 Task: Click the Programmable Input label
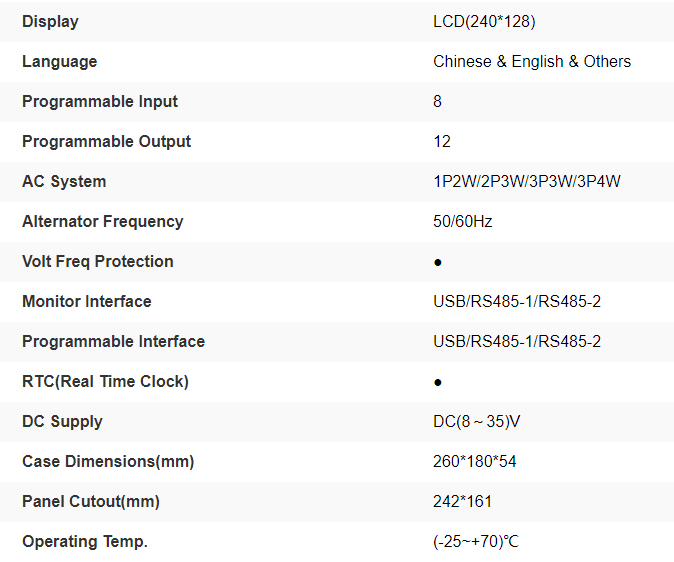pos(100,101)
